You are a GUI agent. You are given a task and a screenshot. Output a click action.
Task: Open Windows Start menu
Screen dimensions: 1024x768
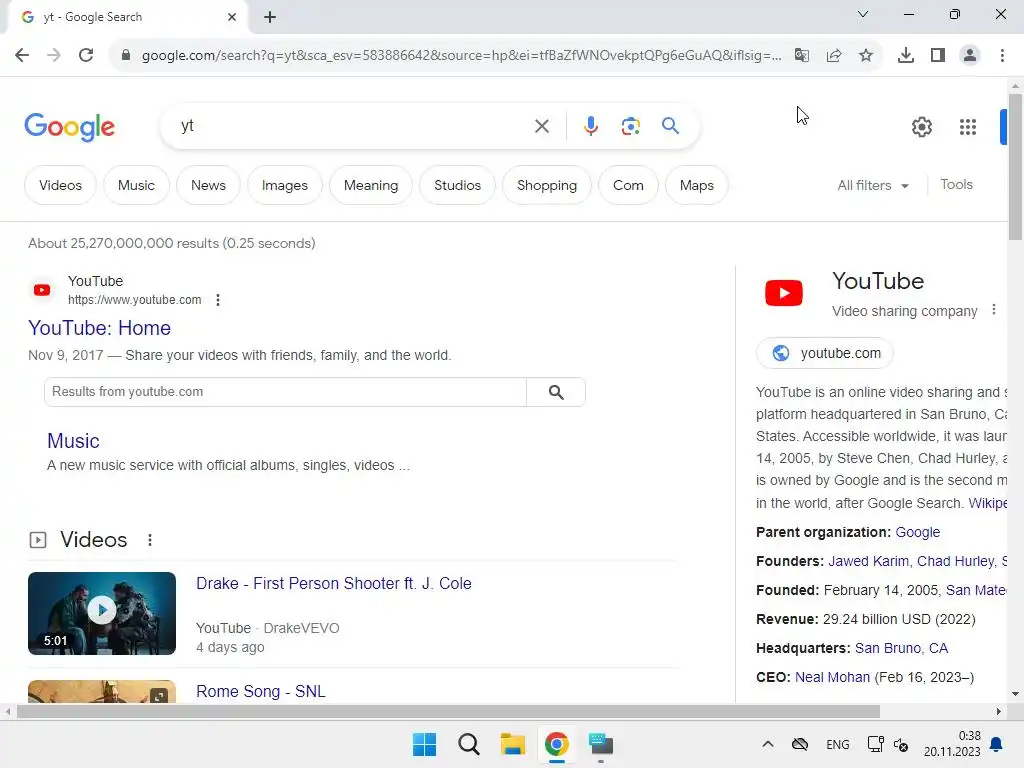424,744
